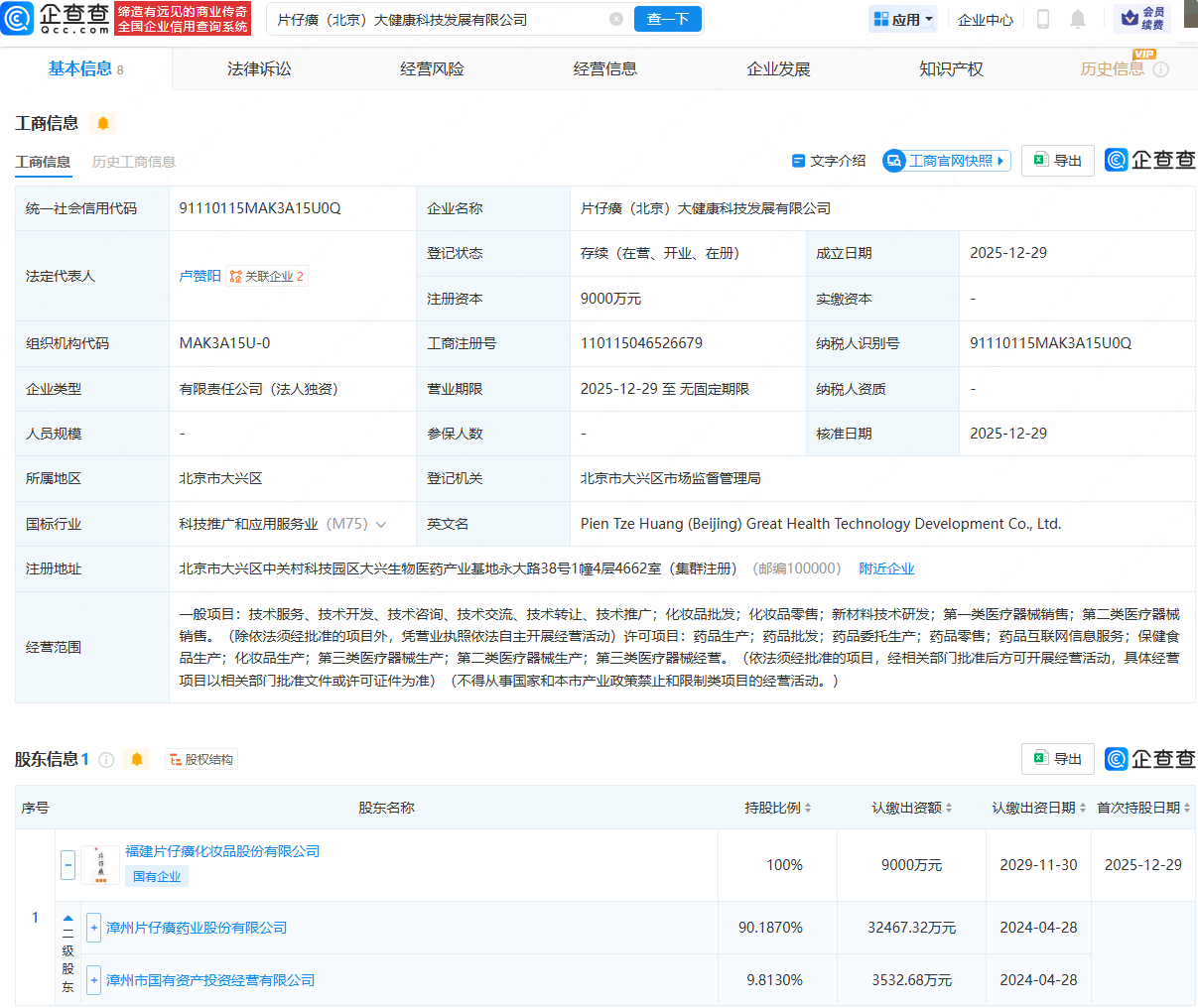This screenshot has height=1008, width=1198.
Task: Click the info icon beside 历史信息
Action: (1160, 69)
